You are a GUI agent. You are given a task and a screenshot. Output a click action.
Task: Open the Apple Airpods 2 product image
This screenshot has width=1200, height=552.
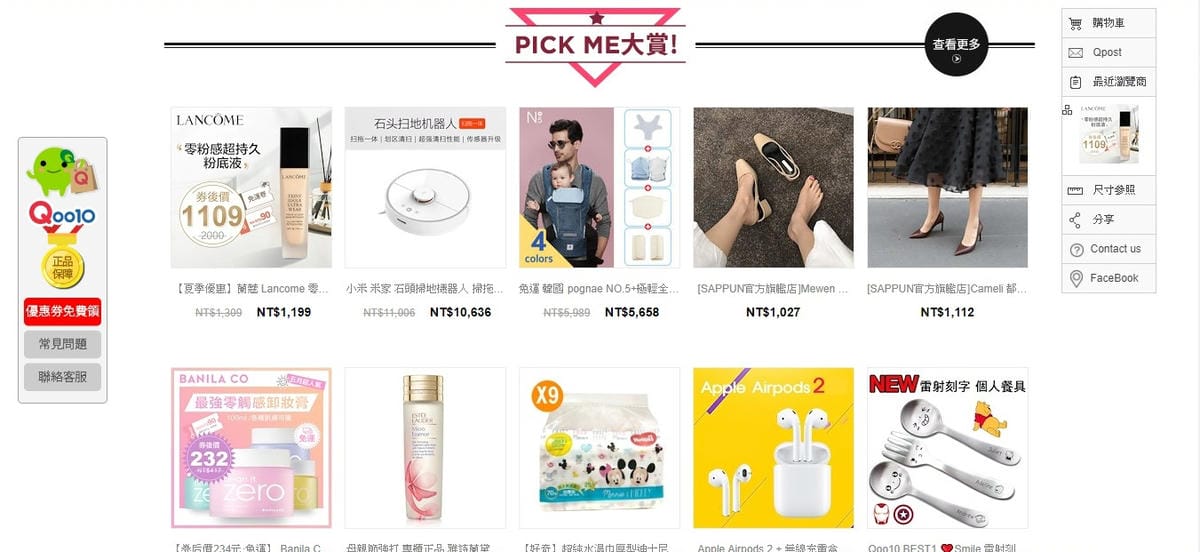point(774,448)
